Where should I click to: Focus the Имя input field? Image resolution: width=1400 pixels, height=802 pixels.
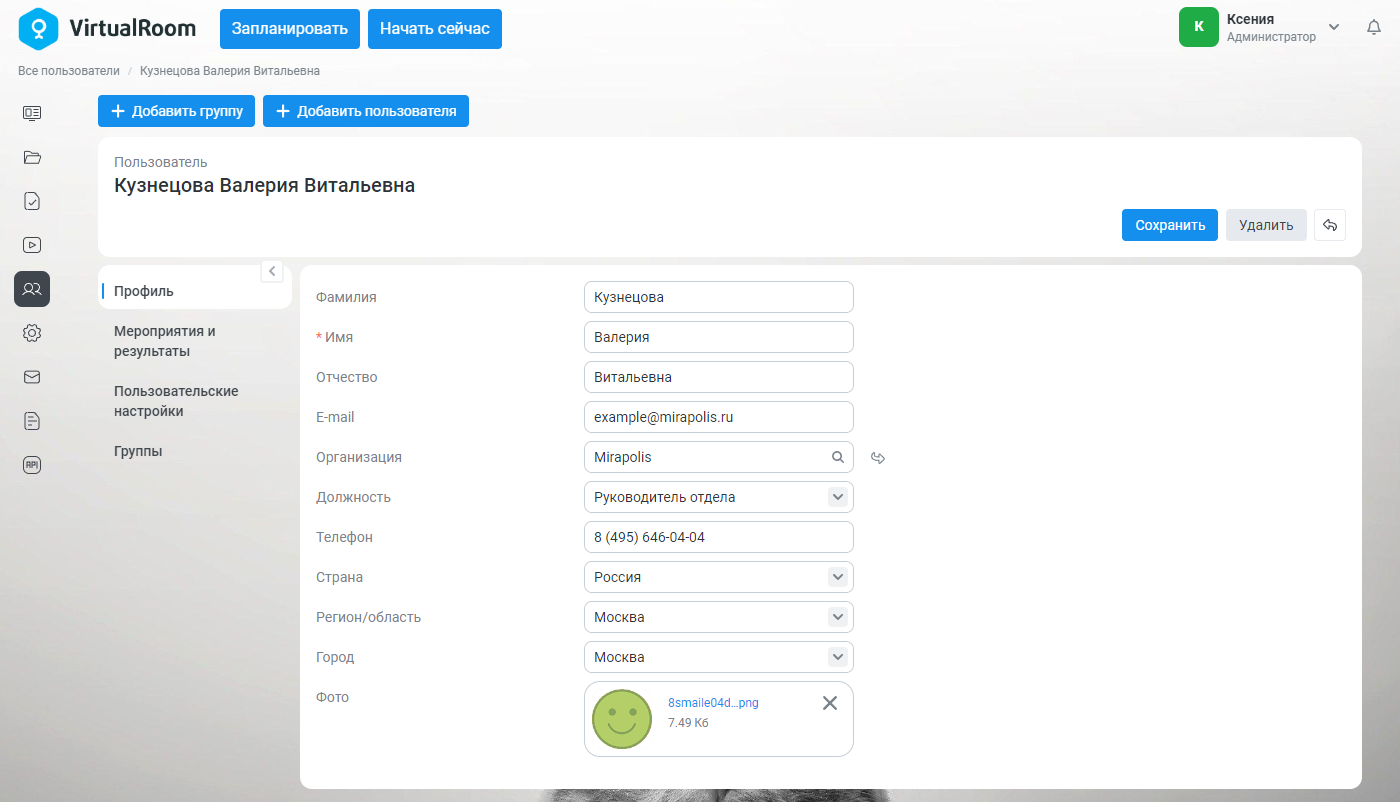click(x=719, y=337)
